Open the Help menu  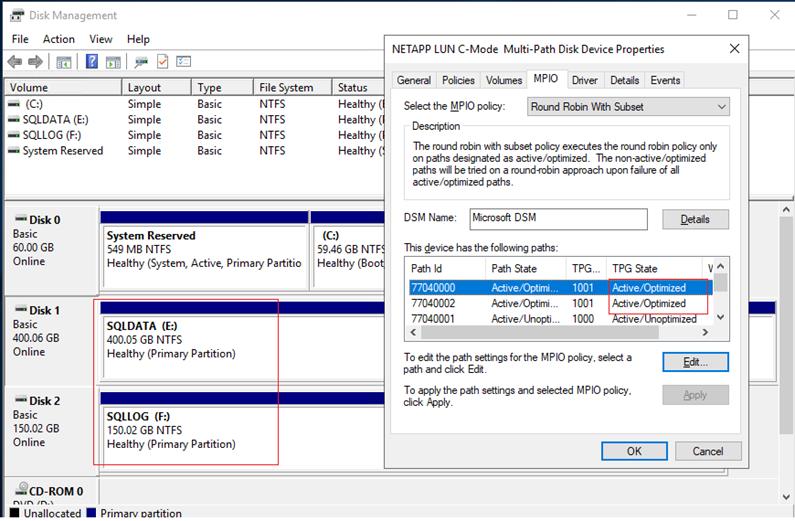click(x=138, y=39)
